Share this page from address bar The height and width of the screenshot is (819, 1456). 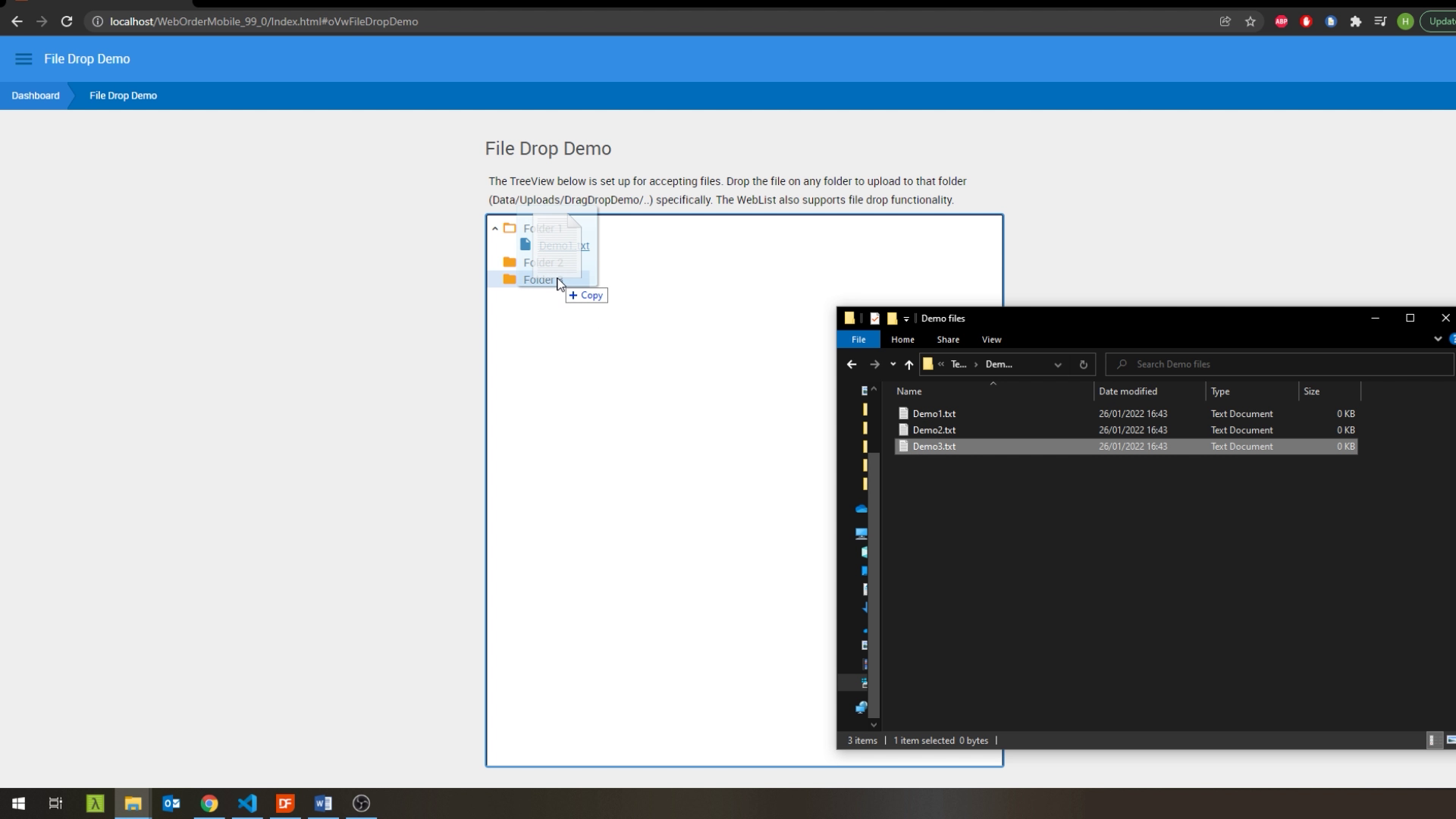coord(1225,21)
